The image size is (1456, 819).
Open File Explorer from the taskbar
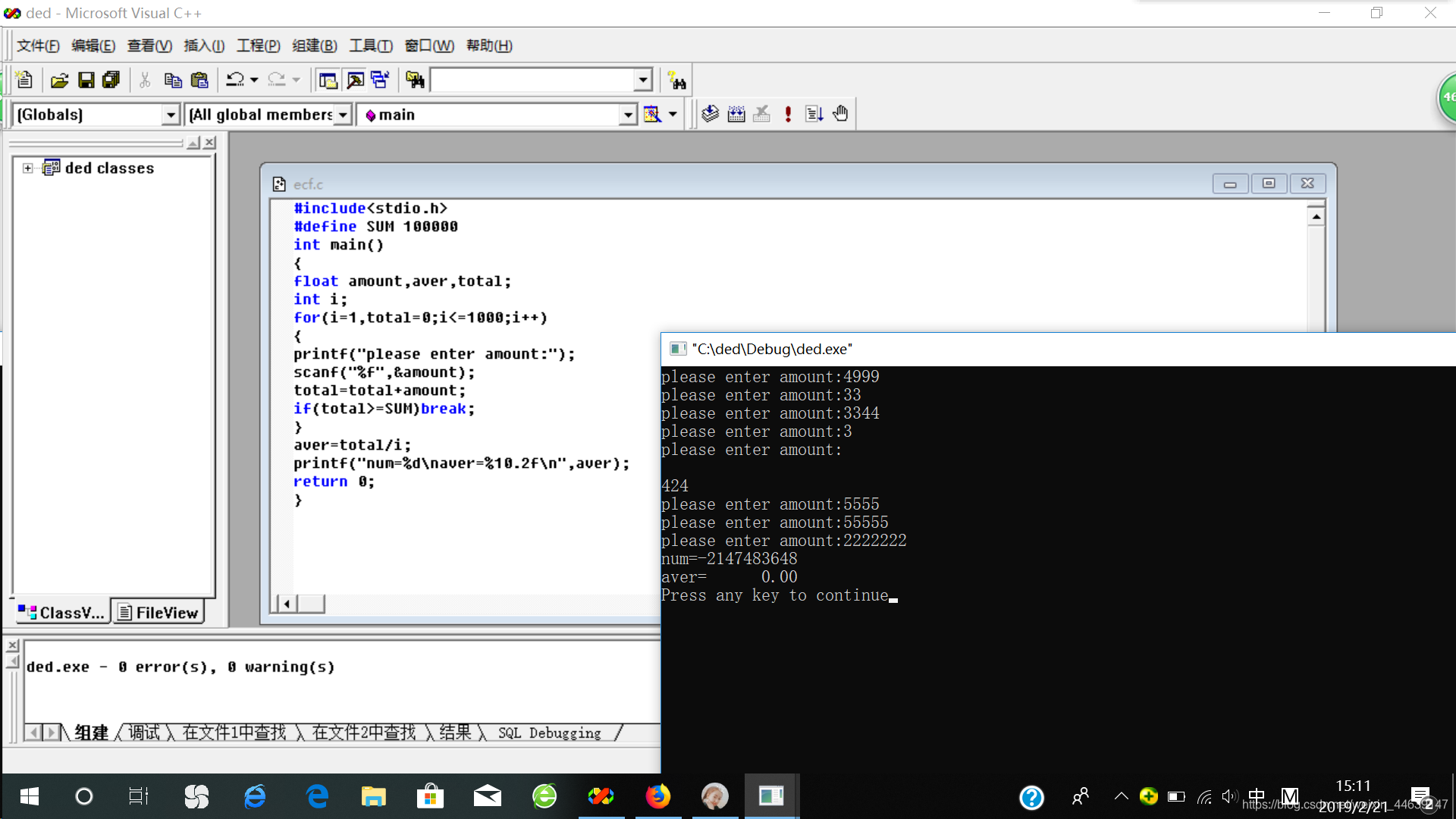pos(373,796)
